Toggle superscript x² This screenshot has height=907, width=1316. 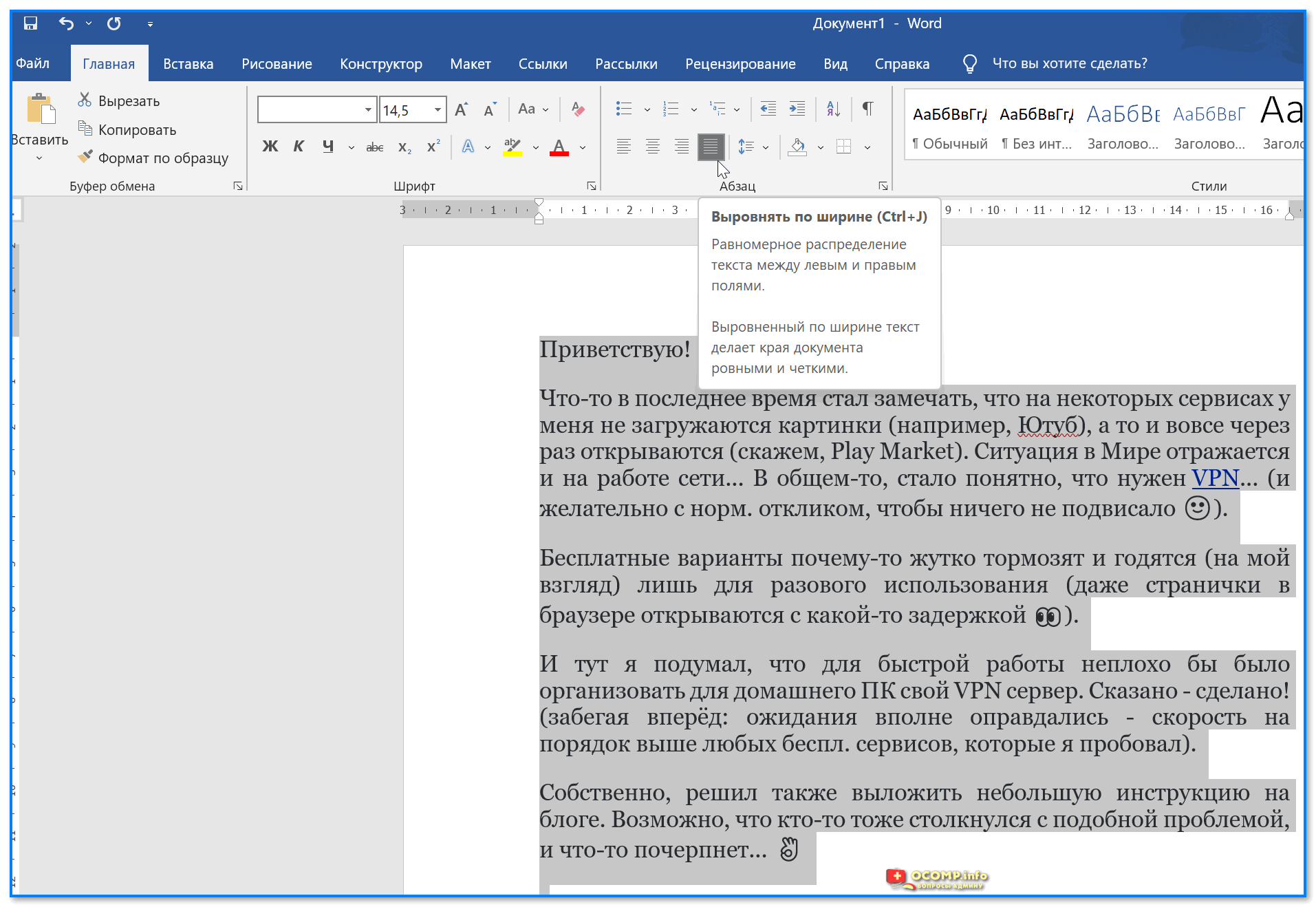point(433,147)
